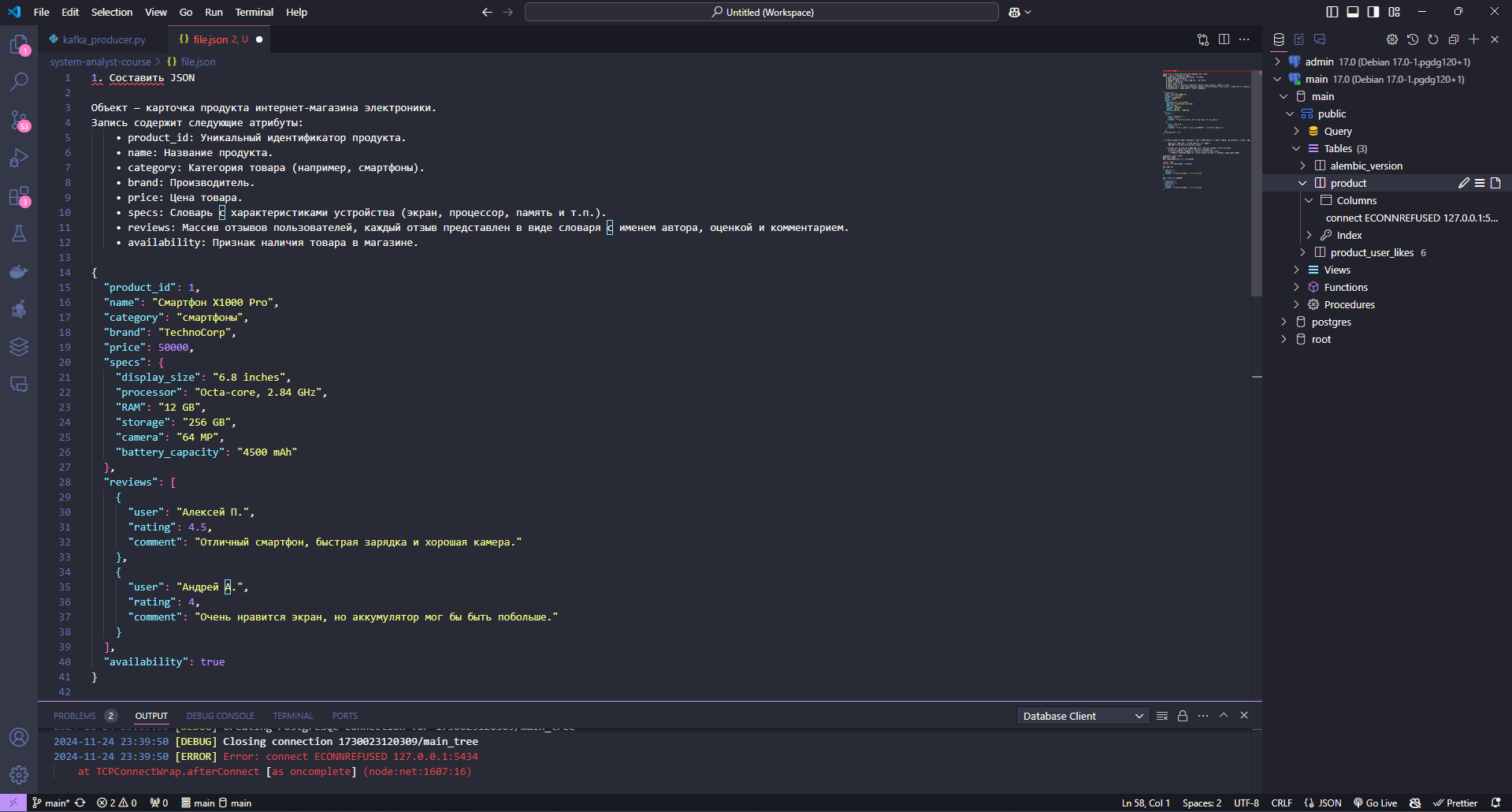1512x812 pixels.
Task: Click the UTF-8 encoding in status bar
Action: click(x=1246, y=803)
